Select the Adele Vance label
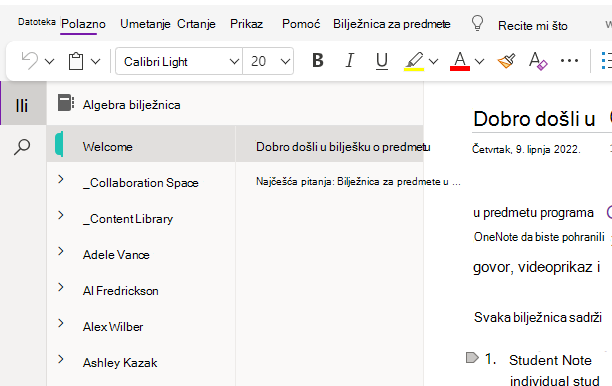 pyautogui.click(x=116, y=255)
